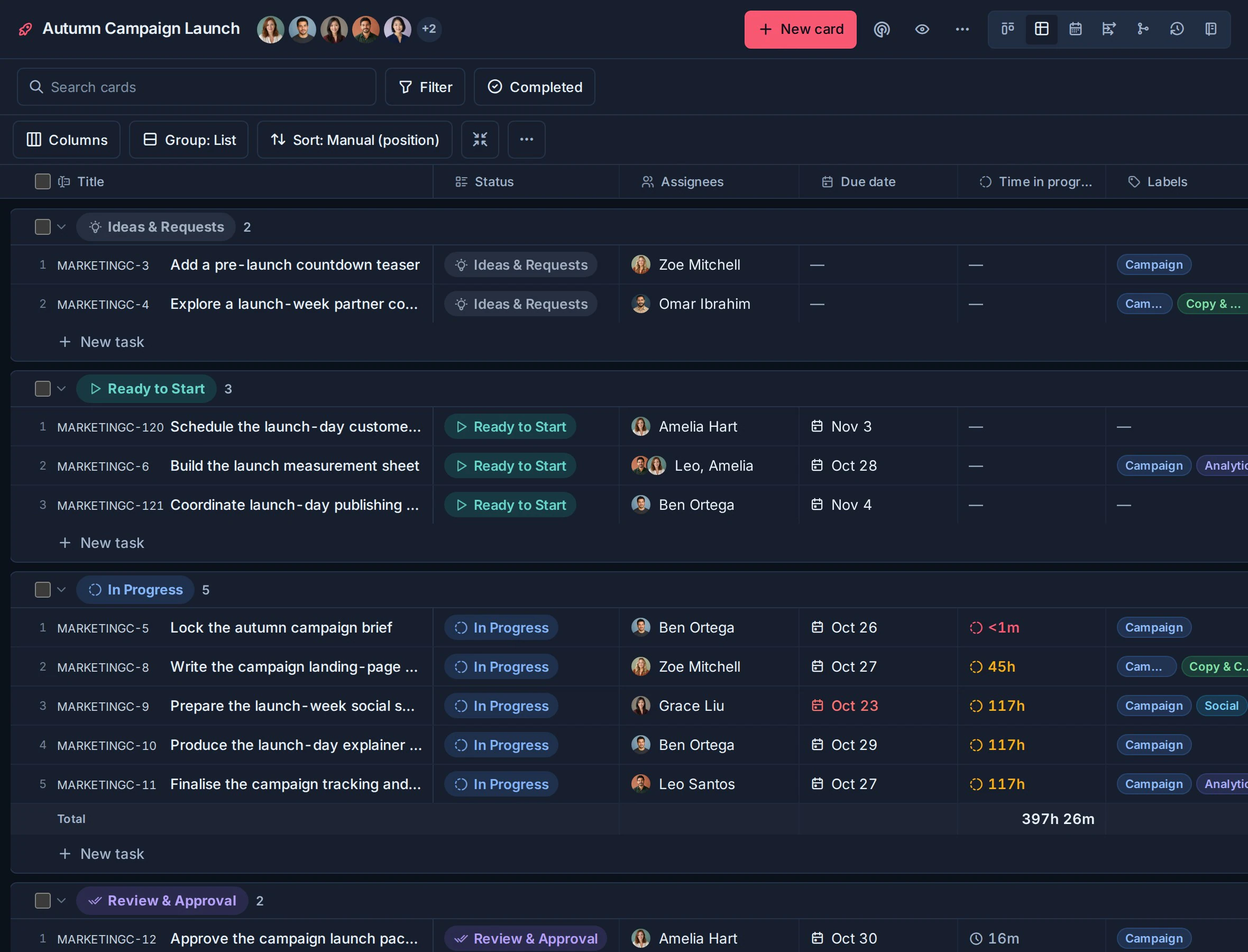
Task: Add New task under Ideas & Requests
Action: coord(102,342)
